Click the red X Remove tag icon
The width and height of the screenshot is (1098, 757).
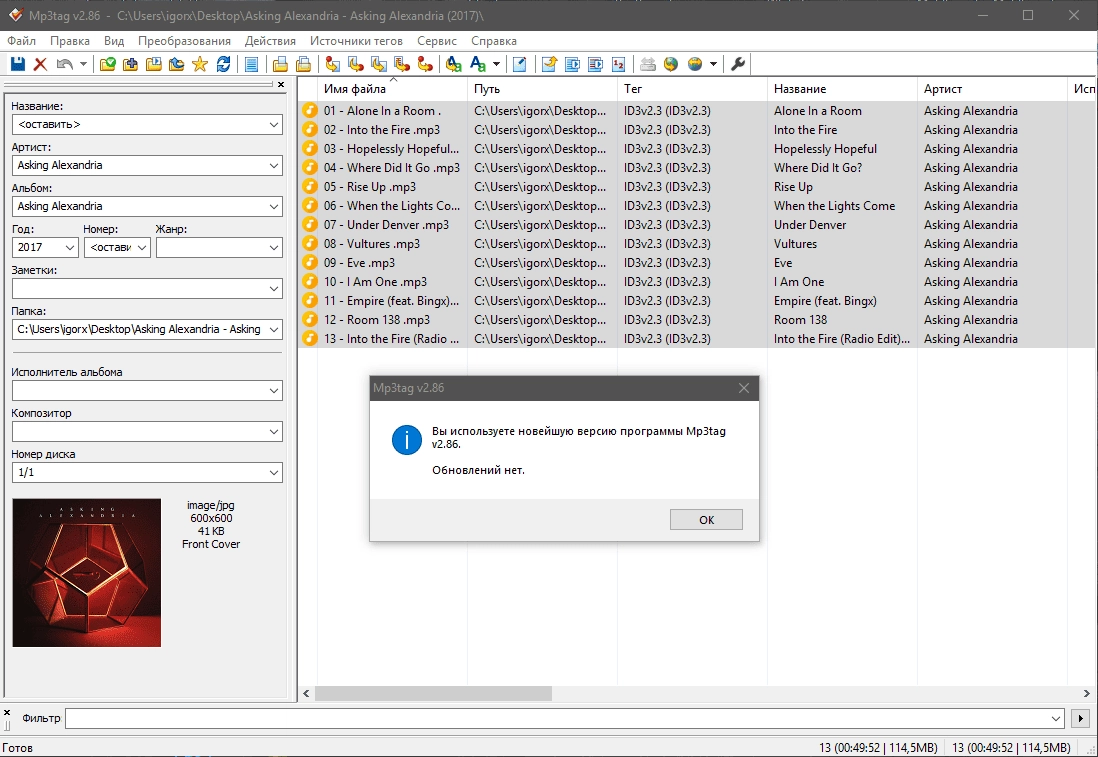coord(41,64)
